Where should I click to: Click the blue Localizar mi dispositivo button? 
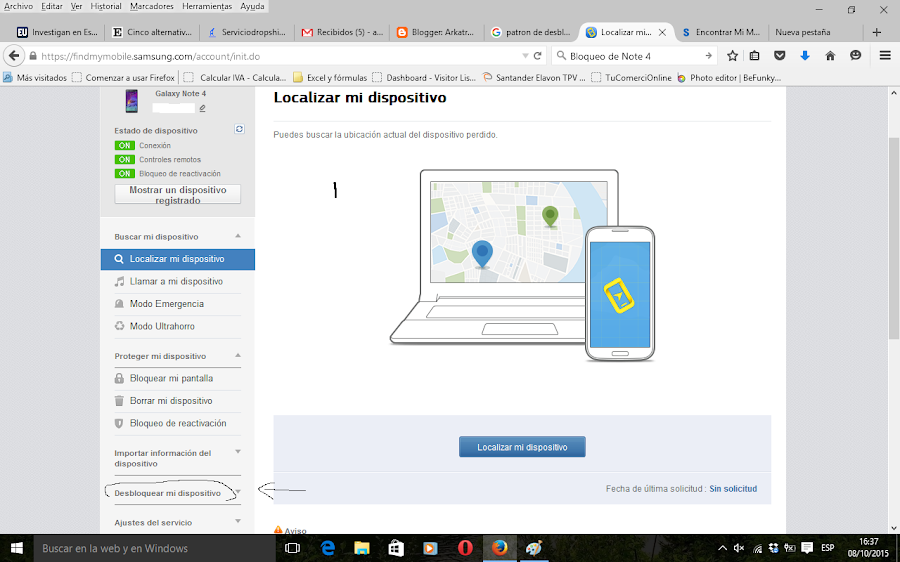point(522,447)
